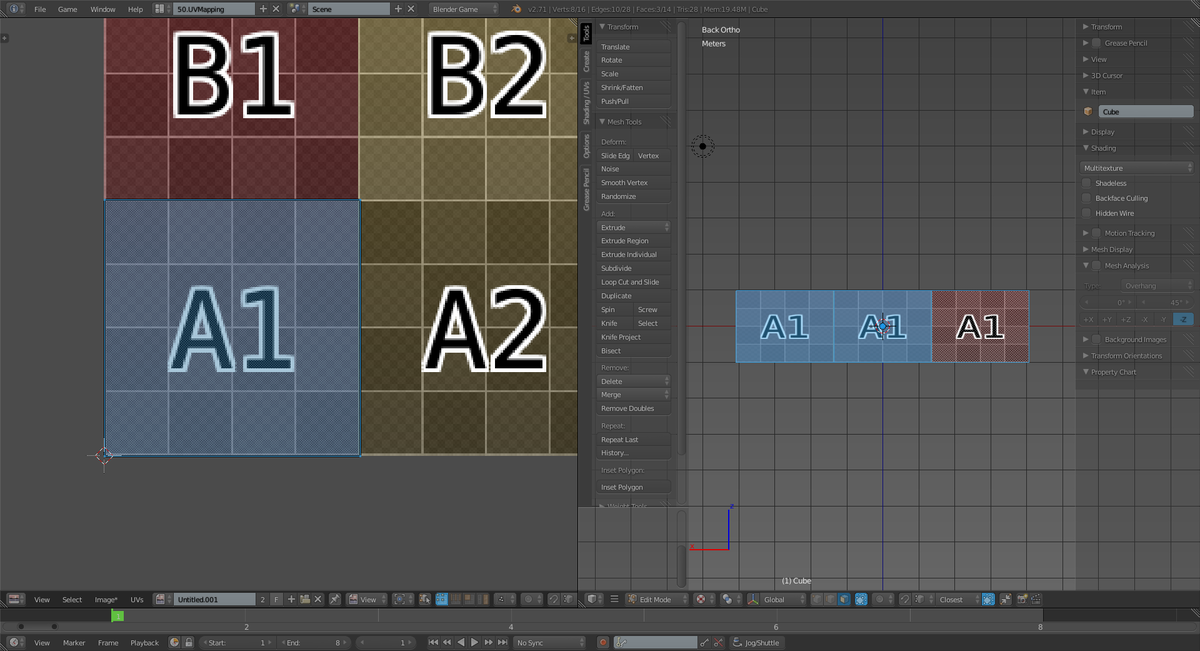
Task: Enable the Backface Culling checkbox
Action: pyautogui.click(x=1088, y=198)
